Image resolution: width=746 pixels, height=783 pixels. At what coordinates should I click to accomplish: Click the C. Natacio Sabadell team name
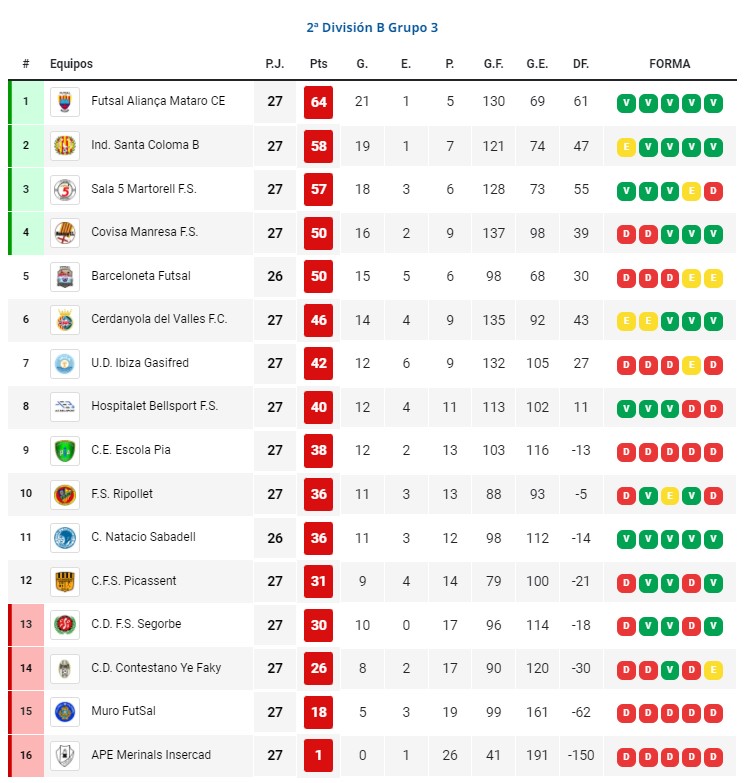[143, 537]
